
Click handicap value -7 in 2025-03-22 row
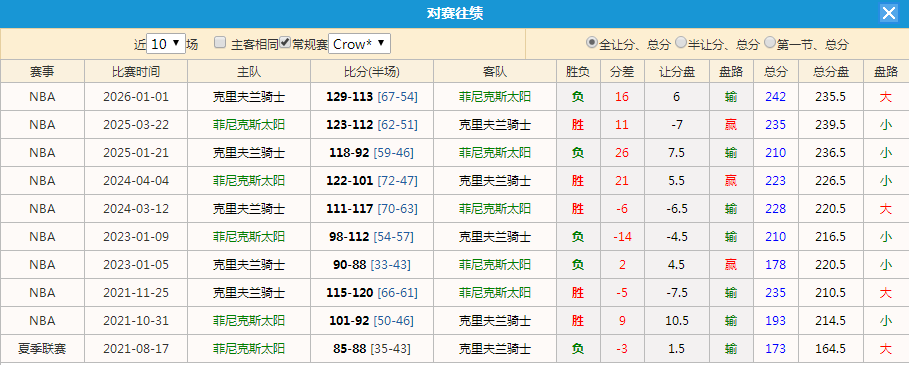point(677,125)
